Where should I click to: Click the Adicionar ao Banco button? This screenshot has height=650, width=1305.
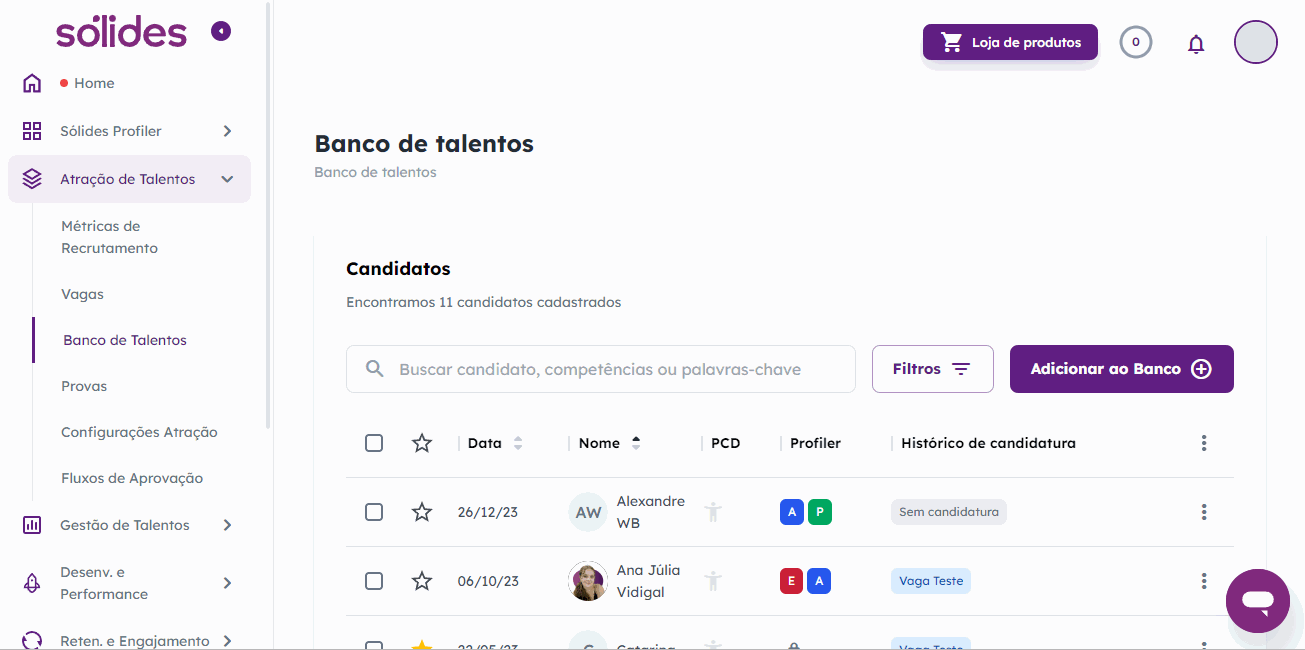(x=1122, y=369)
